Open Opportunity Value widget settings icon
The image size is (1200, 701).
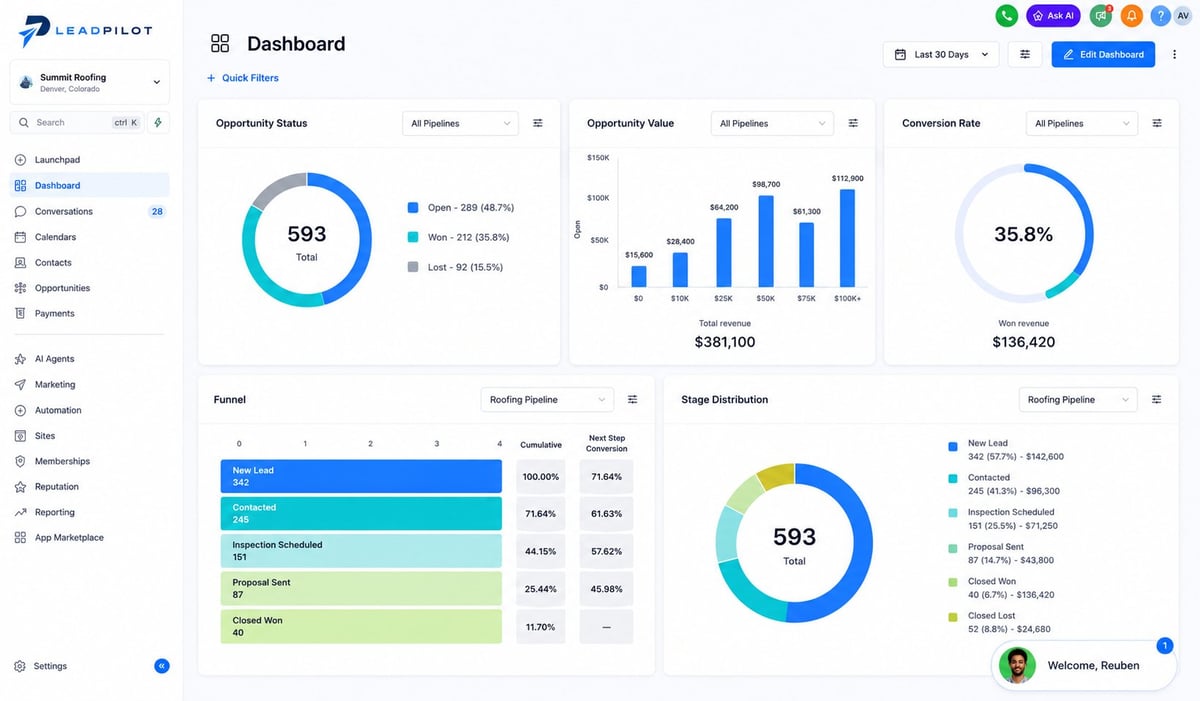pos(853,123)
